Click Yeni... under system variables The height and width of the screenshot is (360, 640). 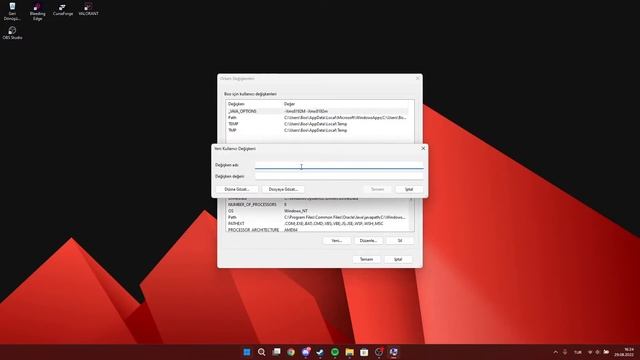337,241
